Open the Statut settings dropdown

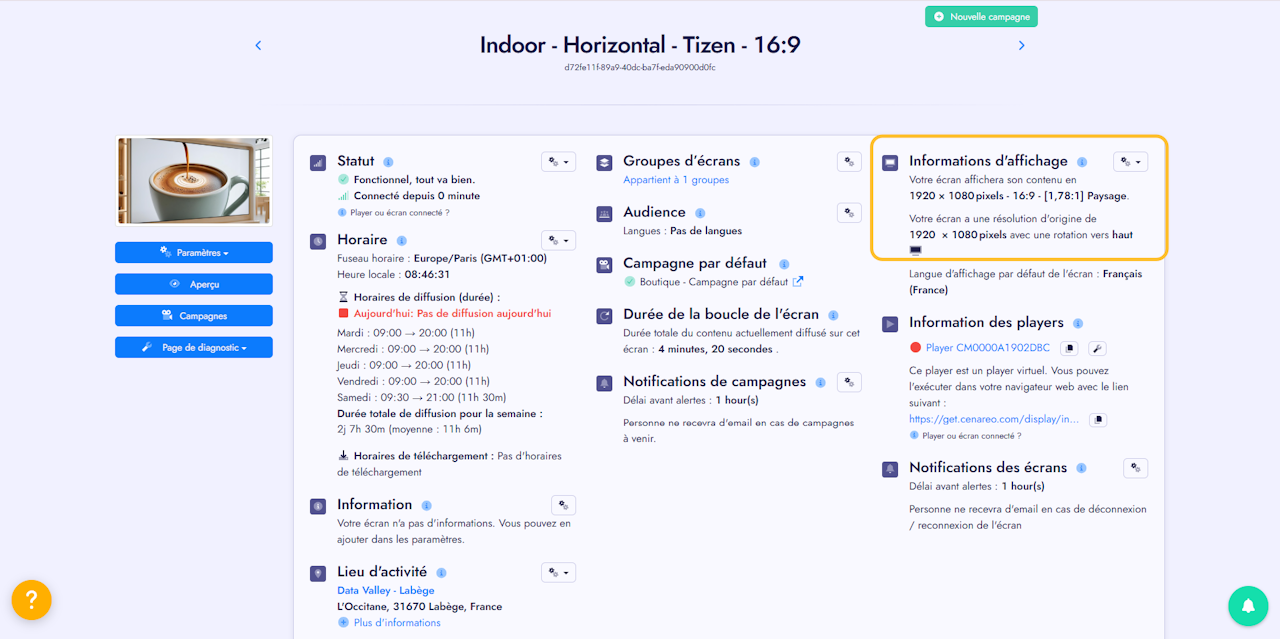click(558, 162)
